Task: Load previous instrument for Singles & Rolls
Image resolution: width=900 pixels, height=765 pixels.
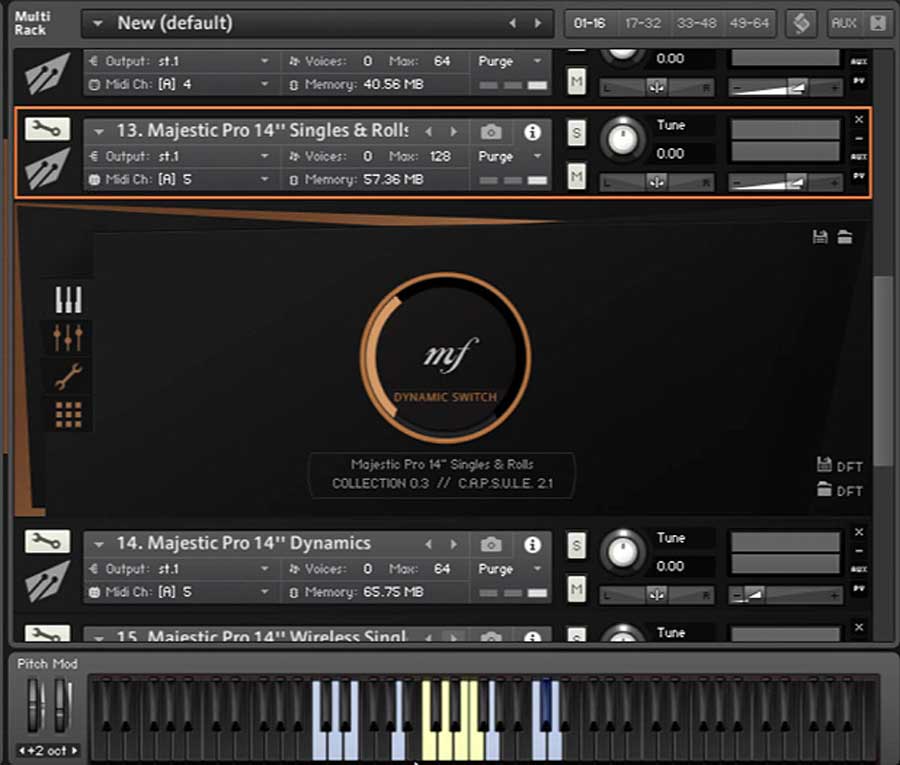Action: [429, 132]
